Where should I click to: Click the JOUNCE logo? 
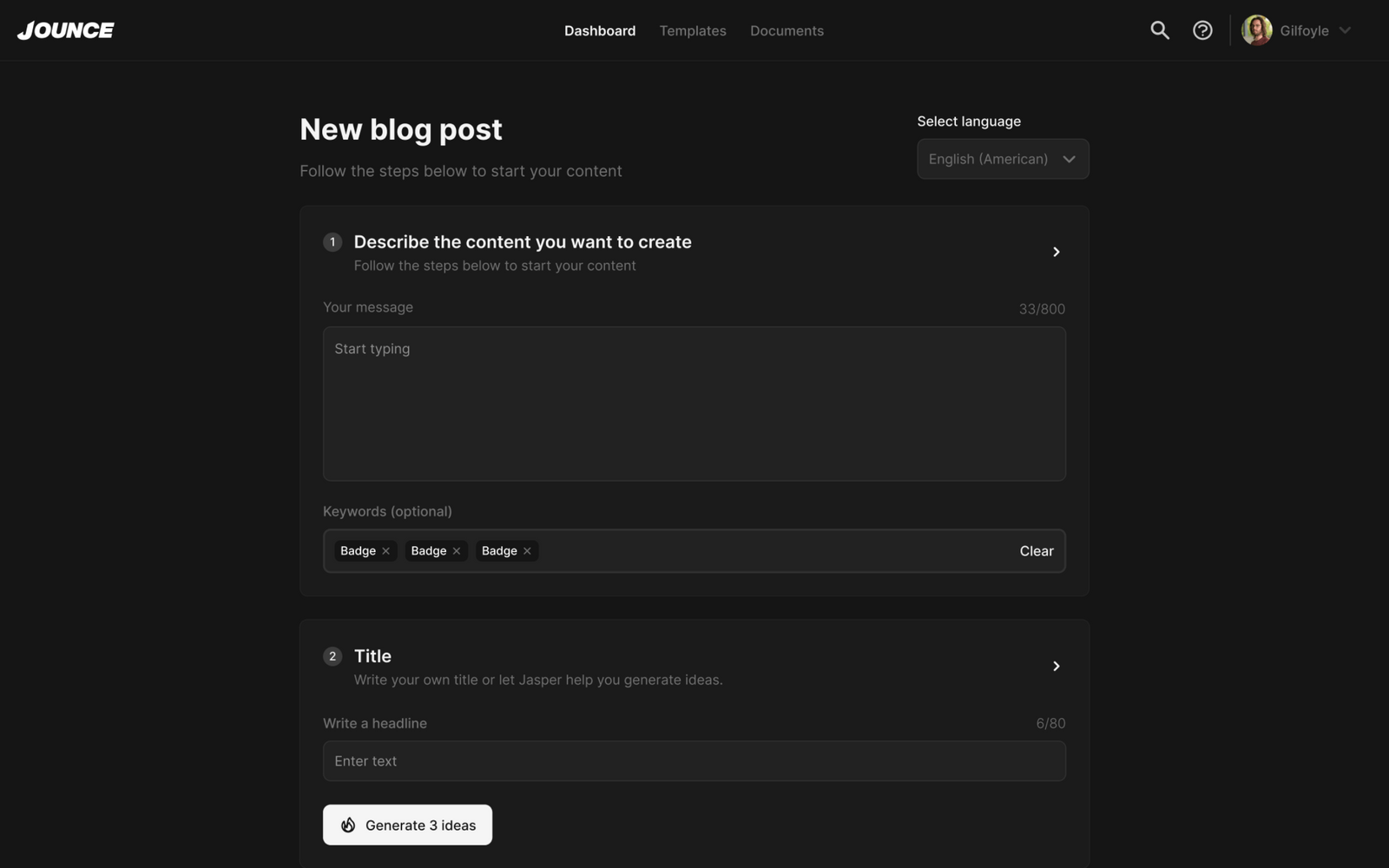click(x=65, y=30)
